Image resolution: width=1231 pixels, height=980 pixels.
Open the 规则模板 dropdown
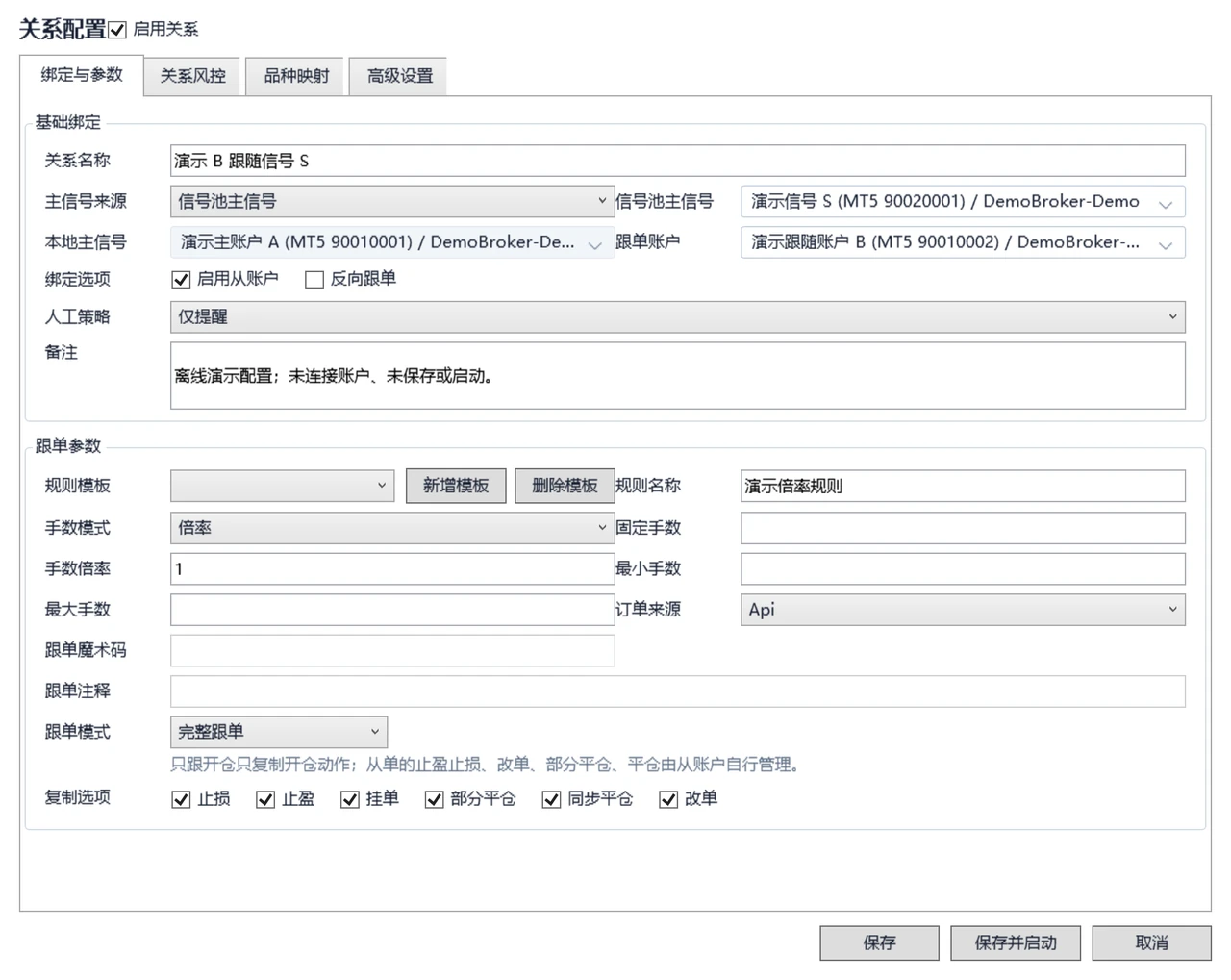tap(283, 486)
